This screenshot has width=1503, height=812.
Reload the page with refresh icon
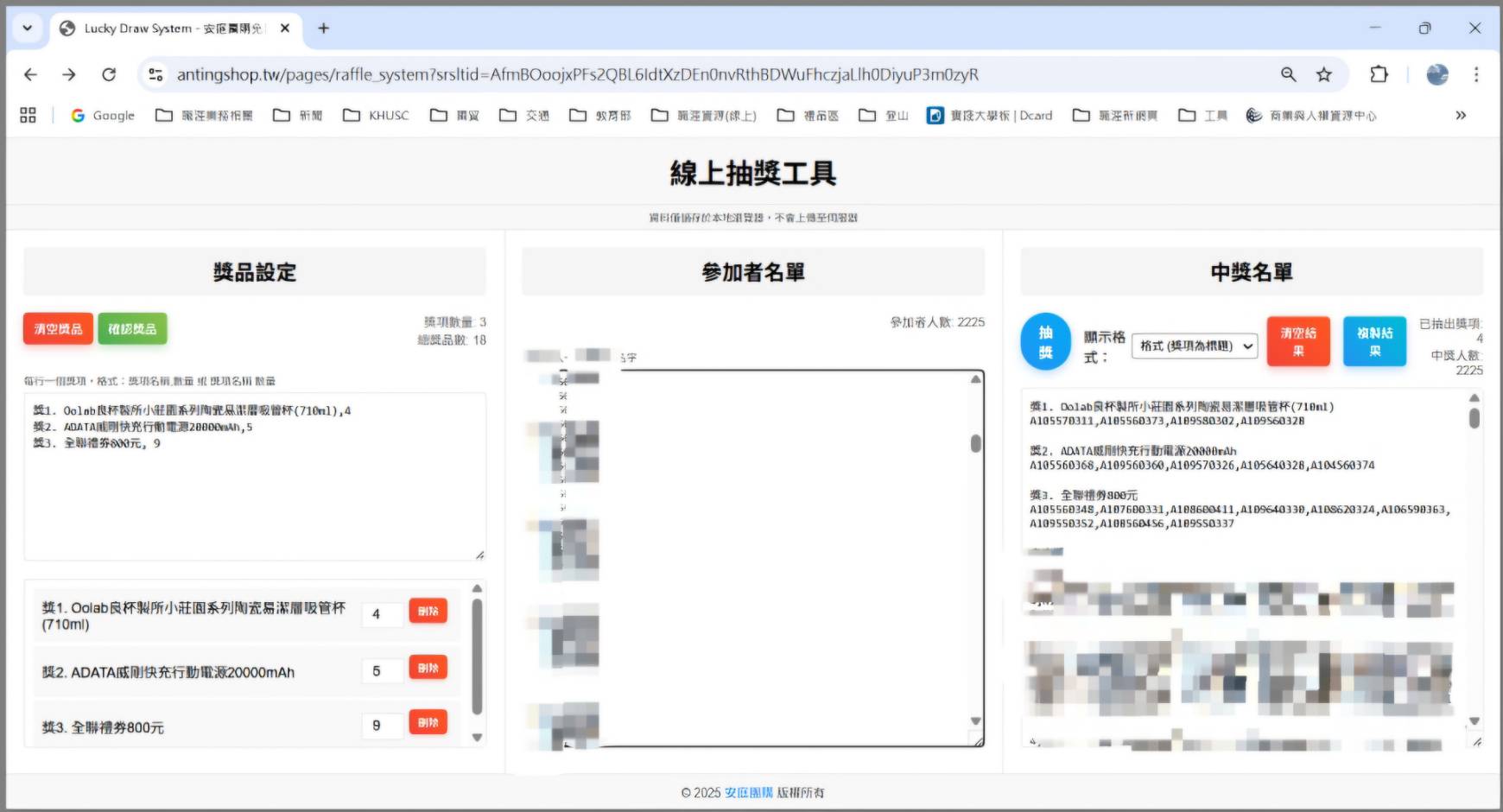click(x=109, y=75)
